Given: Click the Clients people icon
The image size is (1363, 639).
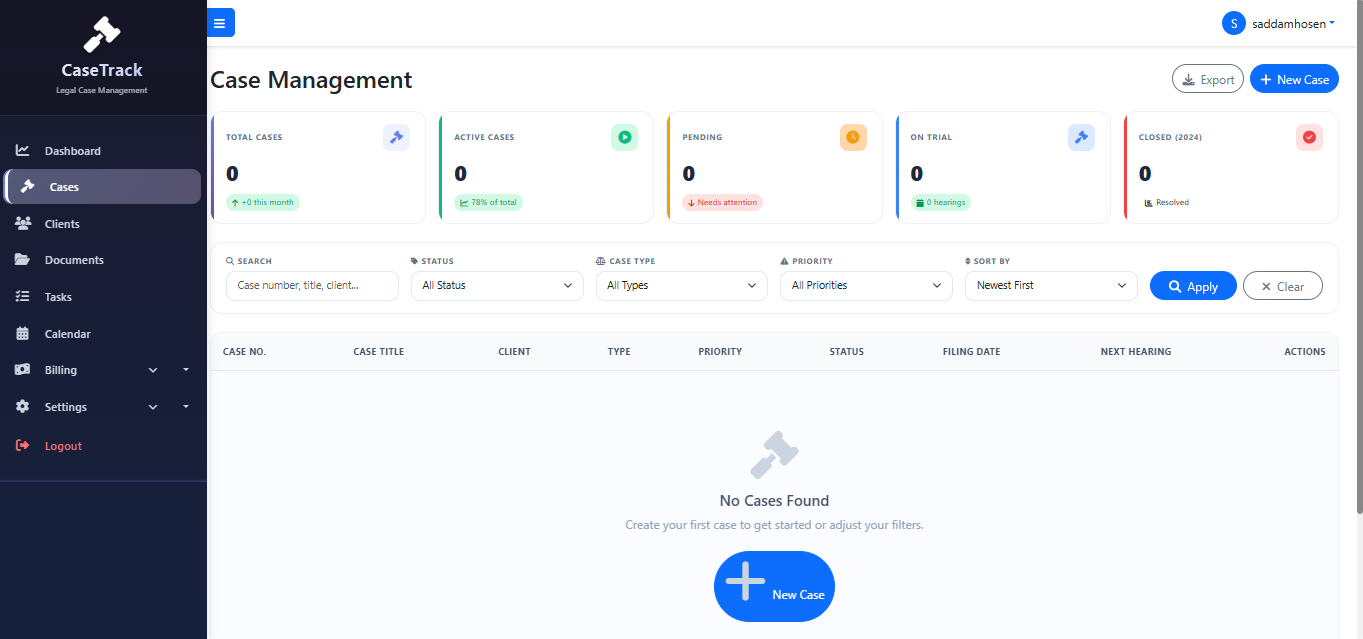Looking at the screenshot, I should [23, 224].
